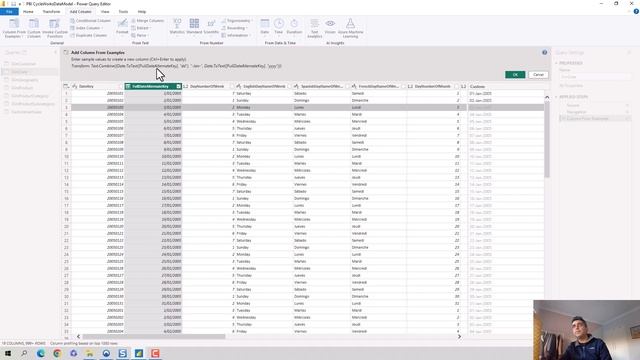Launch Vision AI insights

pyautogui.click(x=330, y=27)
